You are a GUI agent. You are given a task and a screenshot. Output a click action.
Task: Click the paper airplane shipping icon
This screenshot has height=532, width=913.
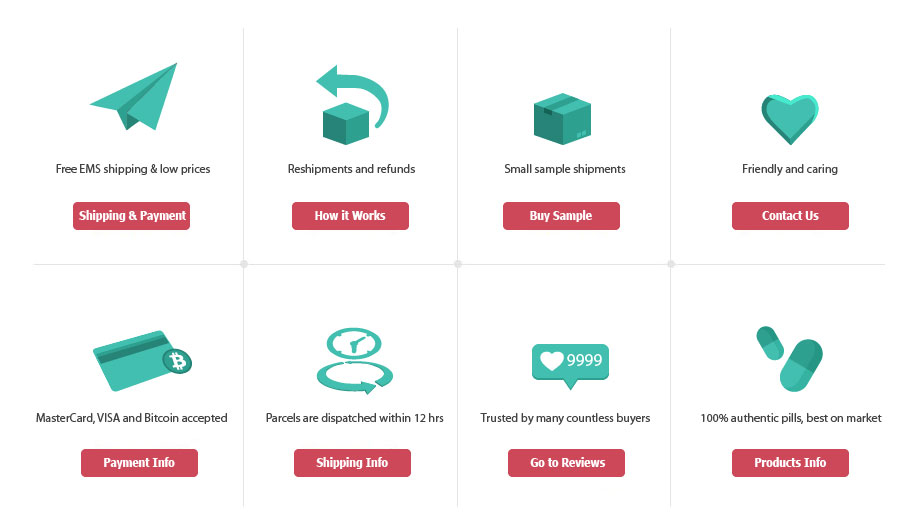click(133, 97)
